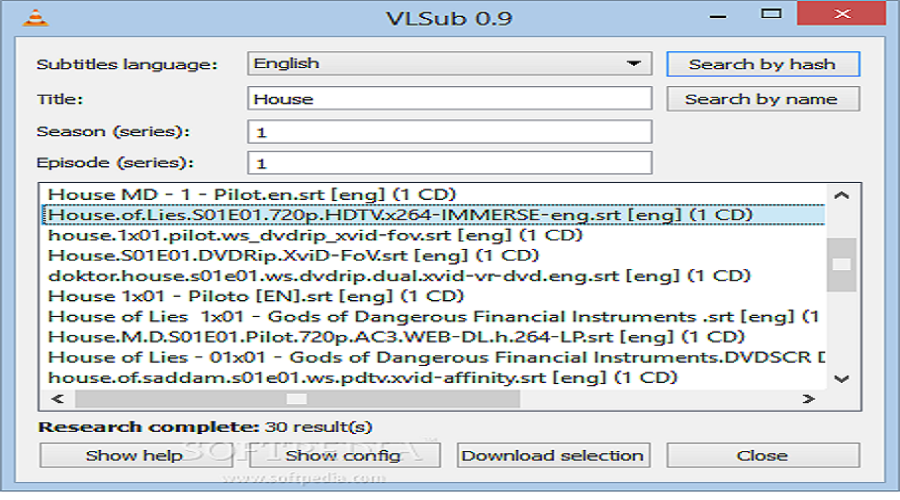Open the Subtitles language dropdown
Image resolution: width=900 pixels, height=500 pixels.
coord(449,64)
